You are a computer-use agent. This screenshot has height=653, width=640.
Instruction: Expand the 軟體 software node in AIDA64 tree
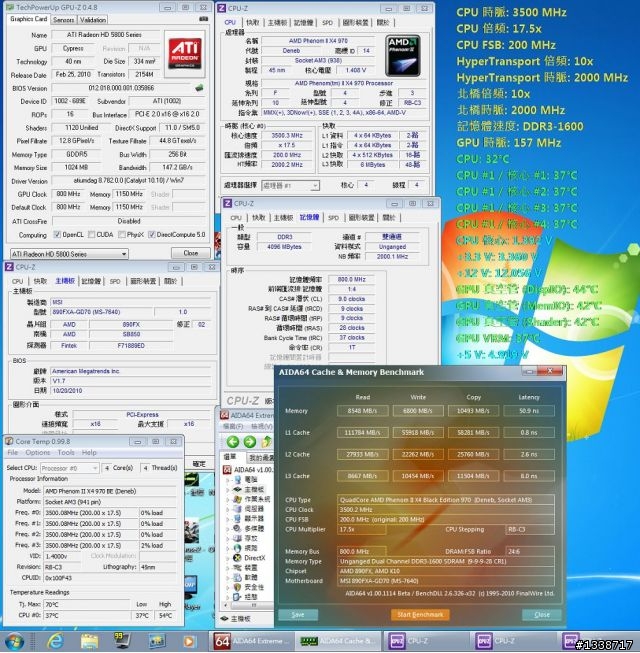tap(228, 578)
